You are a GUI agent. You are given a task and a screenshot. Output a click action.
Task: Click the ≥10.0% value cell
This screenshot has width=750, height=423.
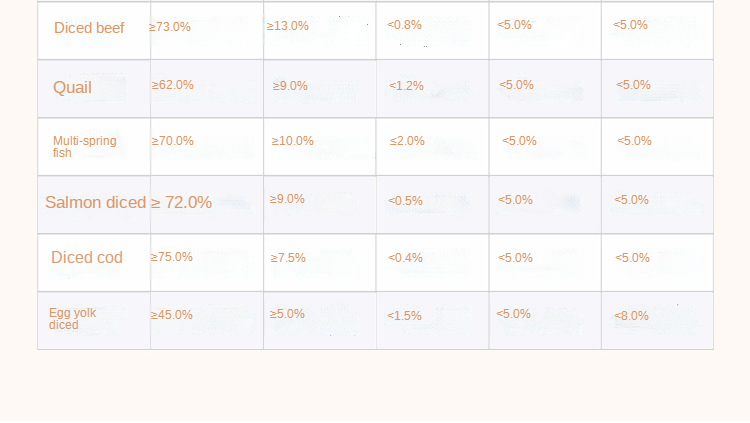(293, 141)
